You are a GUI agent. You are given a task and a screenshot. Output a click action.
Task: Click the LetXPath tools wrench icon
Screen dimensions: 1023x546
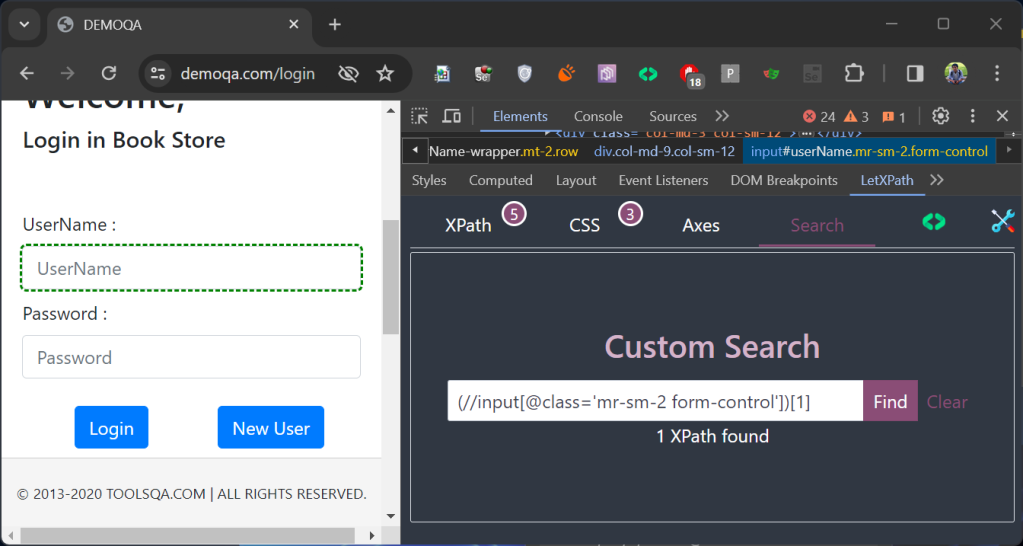tap(1002, 222)
